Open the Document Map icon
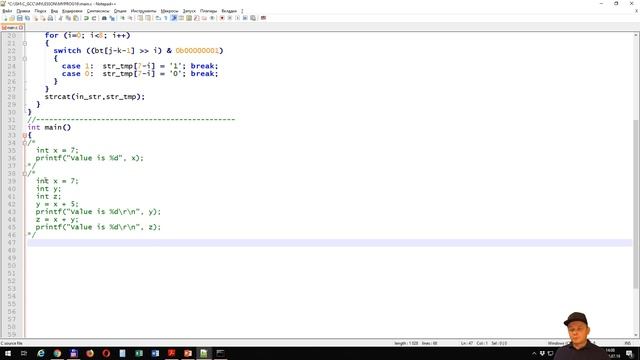Viewport: 640px width, 360px height. (x=189, y=18)
